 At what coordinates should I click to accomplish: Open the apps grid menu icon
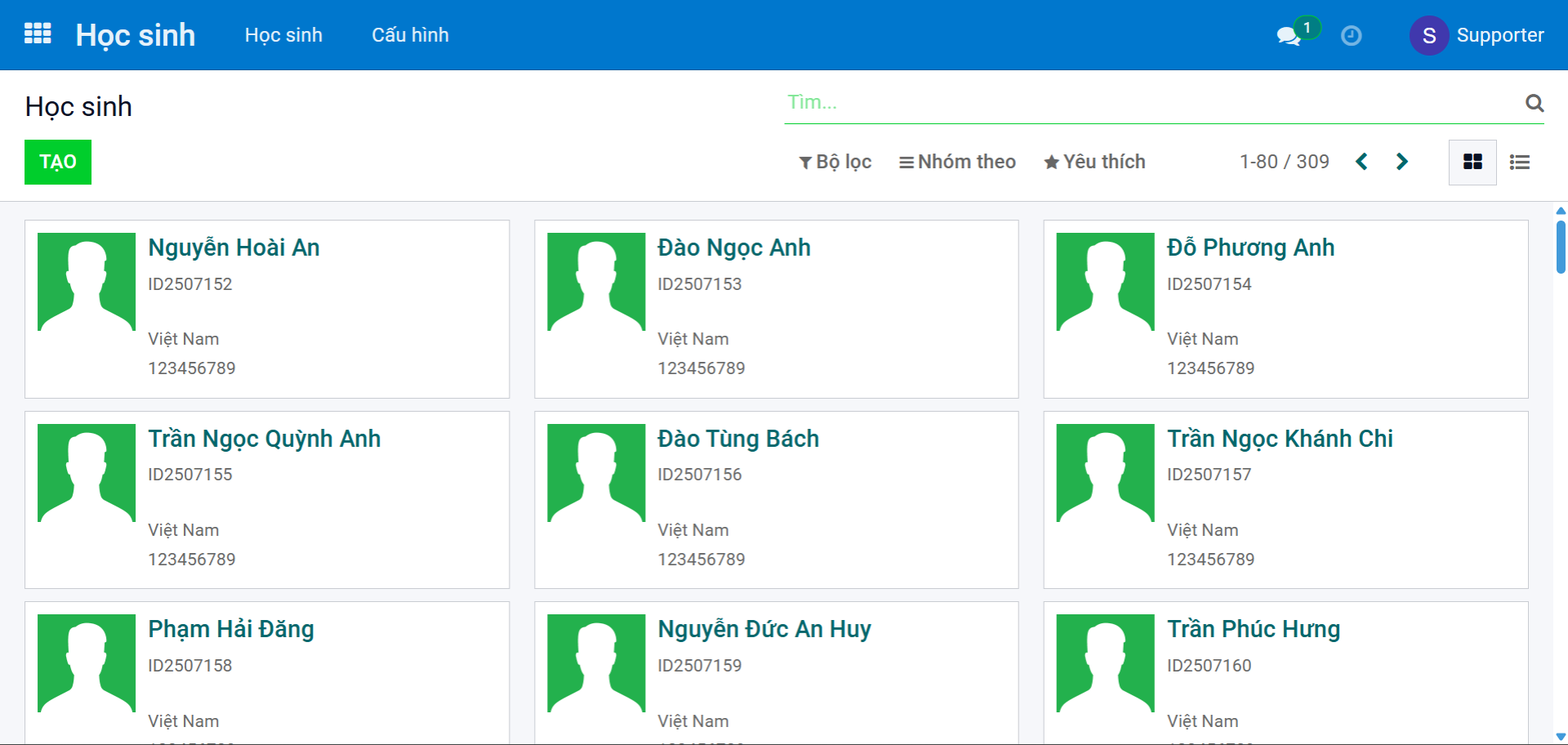38,34
